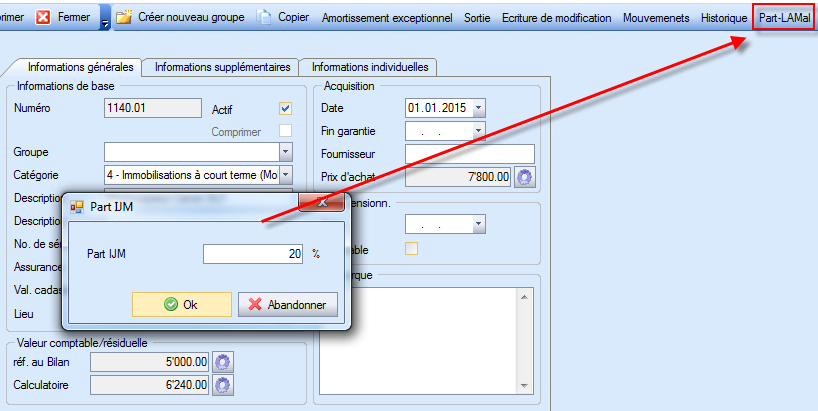The width and height of the screenshot is (818, 411).
Task: Open Historique from the toolbar
Action: [724, 18]
